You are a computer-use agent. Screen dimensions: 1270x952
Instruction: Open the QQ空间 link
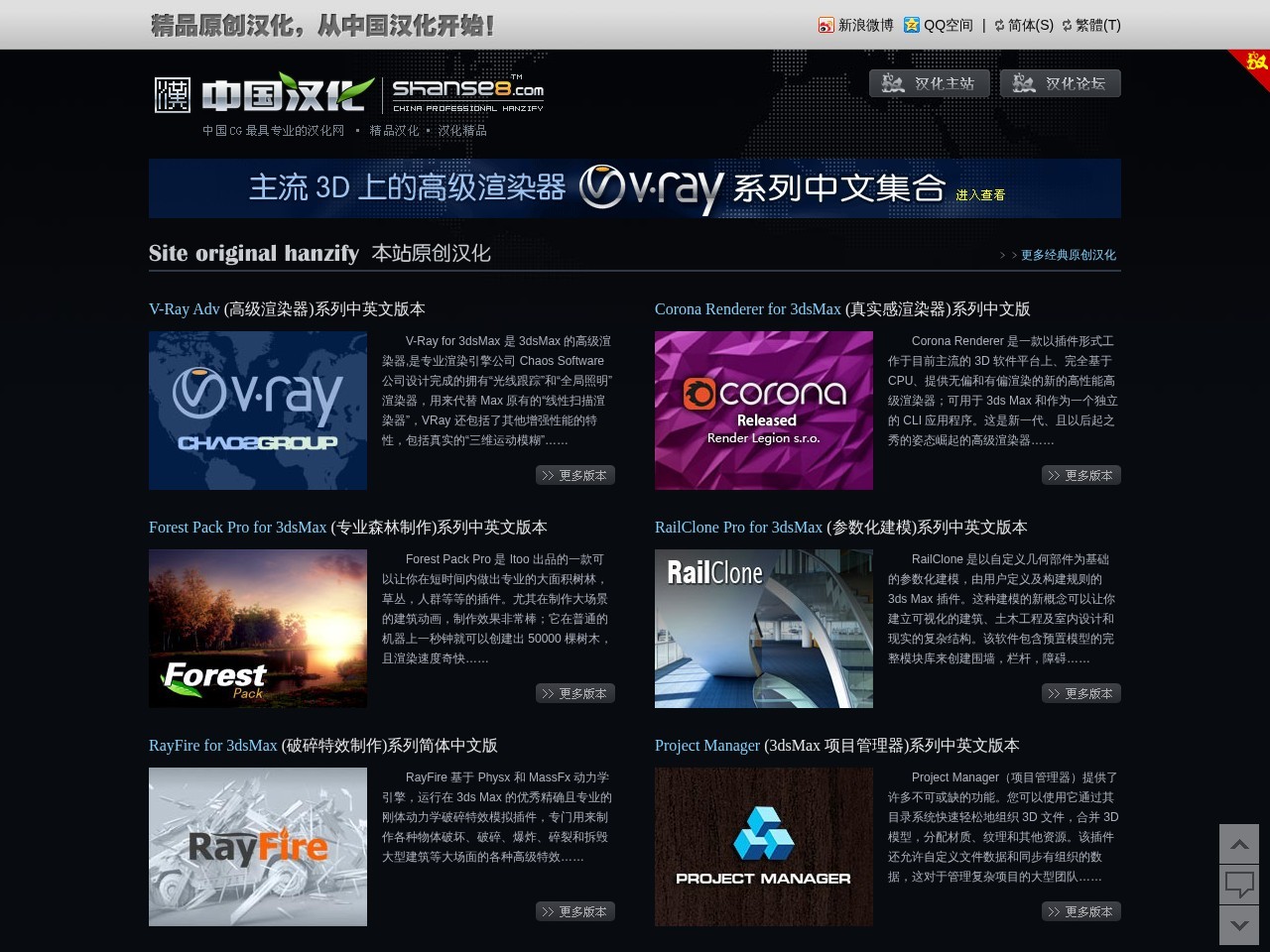pyautogui.click(x=949, y=25)
